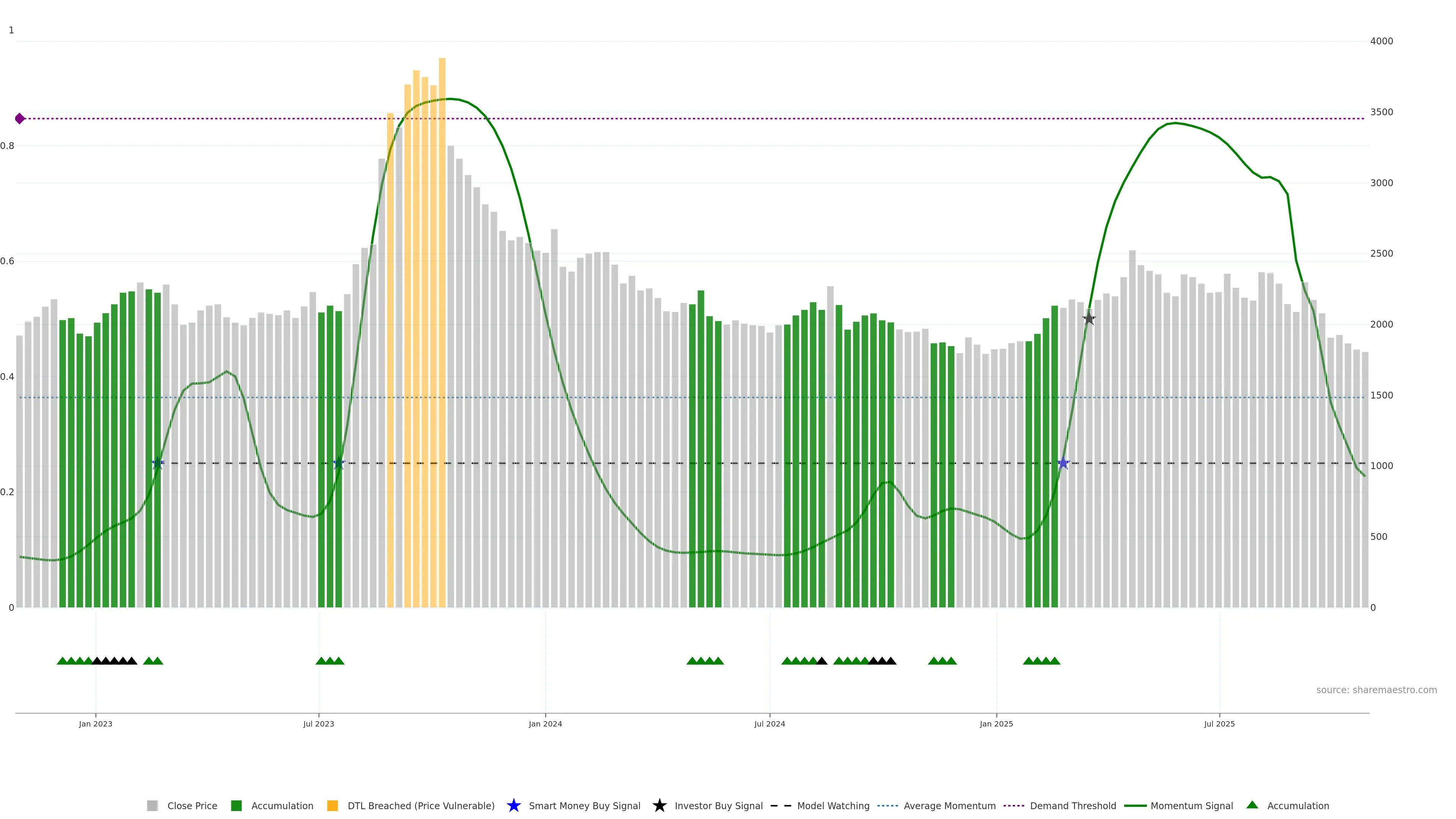This screenshot has width=1456, height=819.
Task: Click the Jan 2024 x-axis label
Action: 545,724
